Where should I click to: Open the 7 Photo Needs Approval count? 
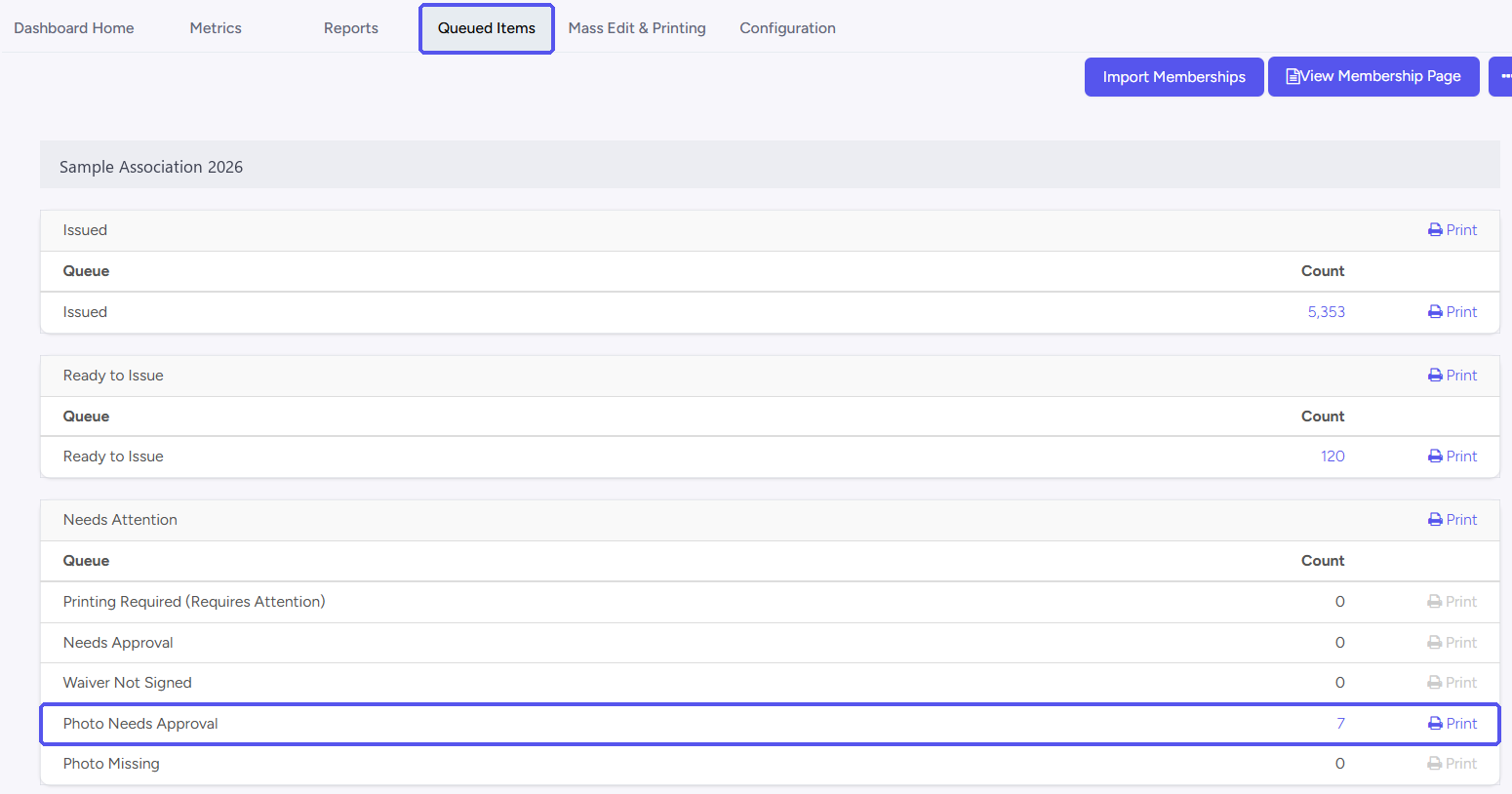click(1340, 724)
